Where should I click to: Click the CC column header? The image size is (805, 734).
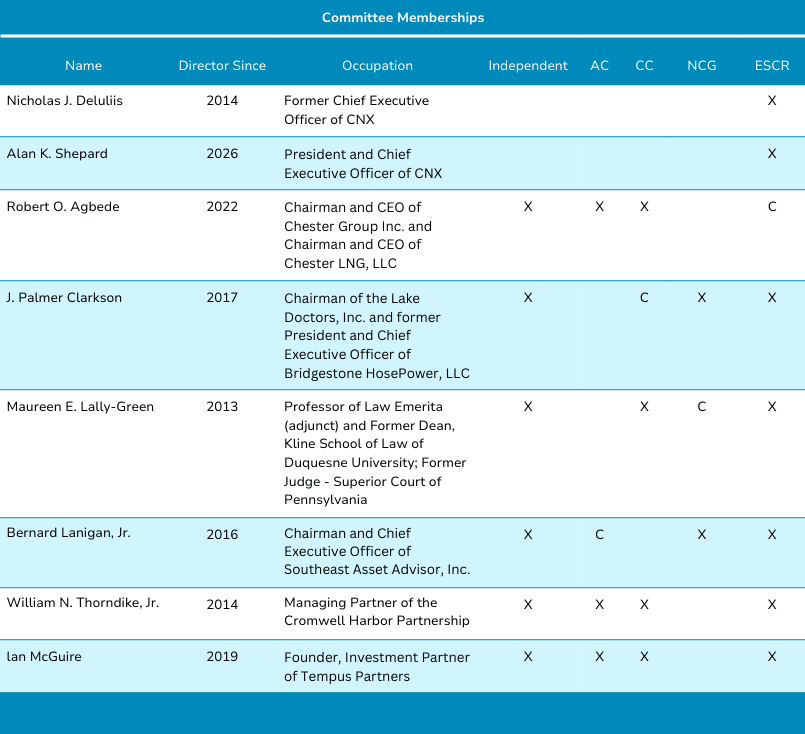(644, 66)
